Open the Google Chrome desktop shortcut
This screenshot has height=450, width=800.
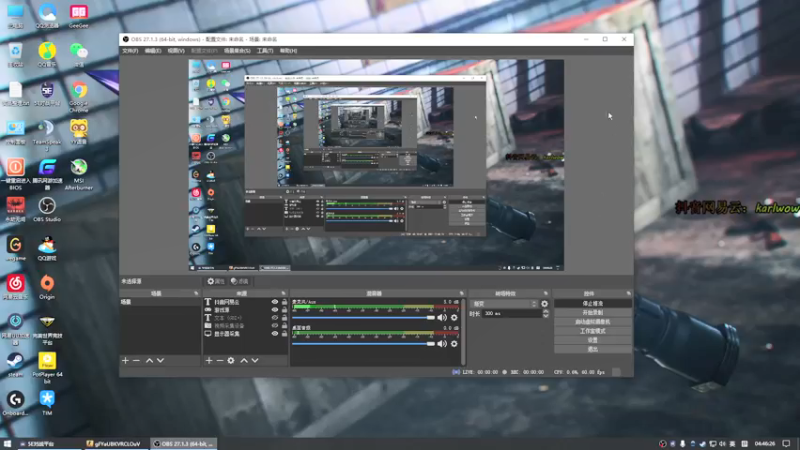pyautogui.click(x=79, y=97)
